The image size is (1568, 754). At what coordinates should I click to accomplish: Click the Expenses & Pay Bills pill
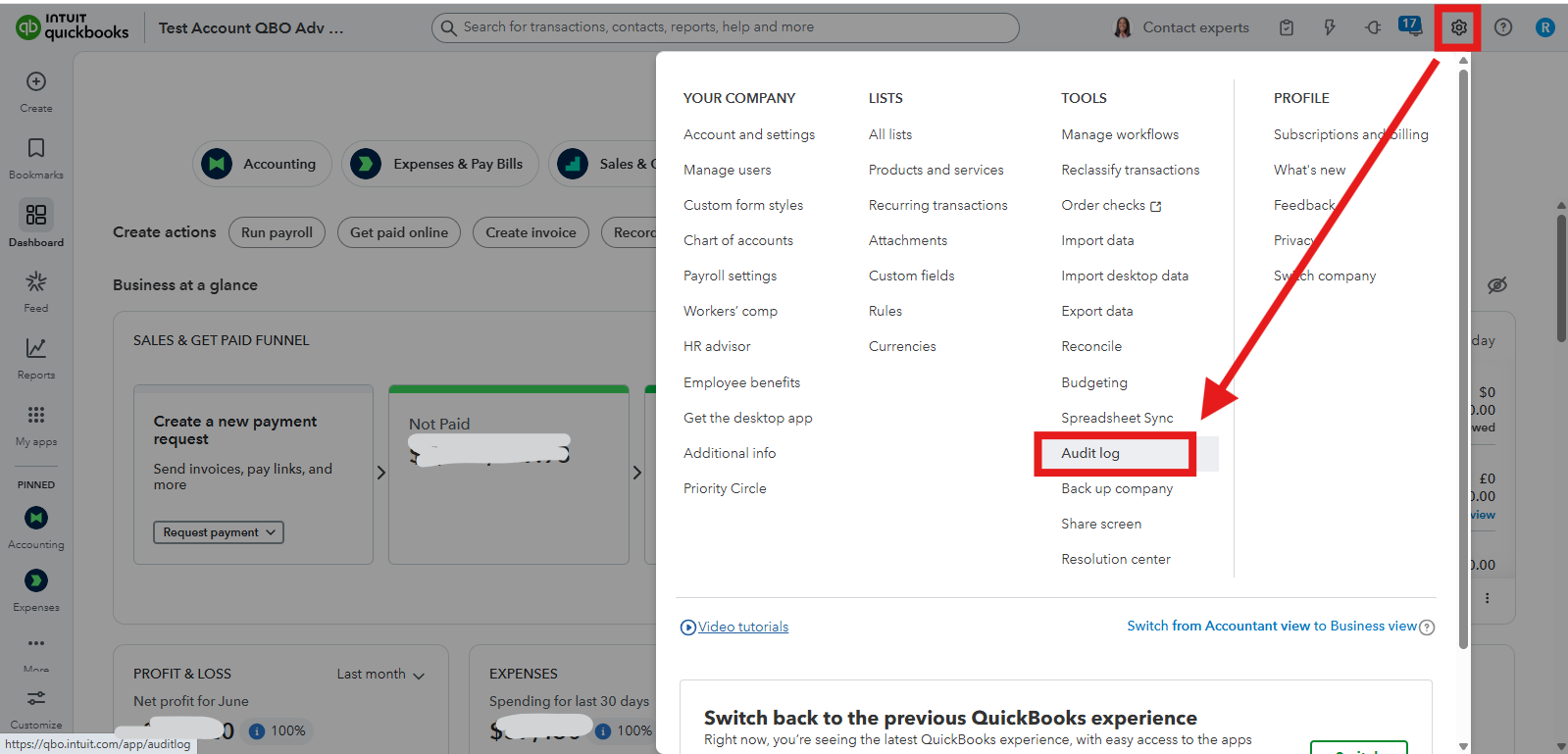(440, 164)
